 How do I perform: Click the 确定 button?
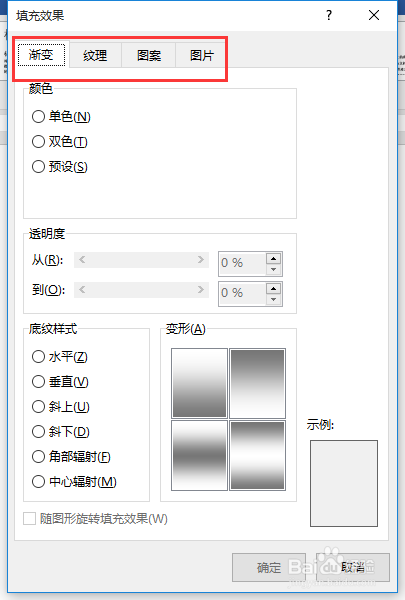(x=269, y=567)
